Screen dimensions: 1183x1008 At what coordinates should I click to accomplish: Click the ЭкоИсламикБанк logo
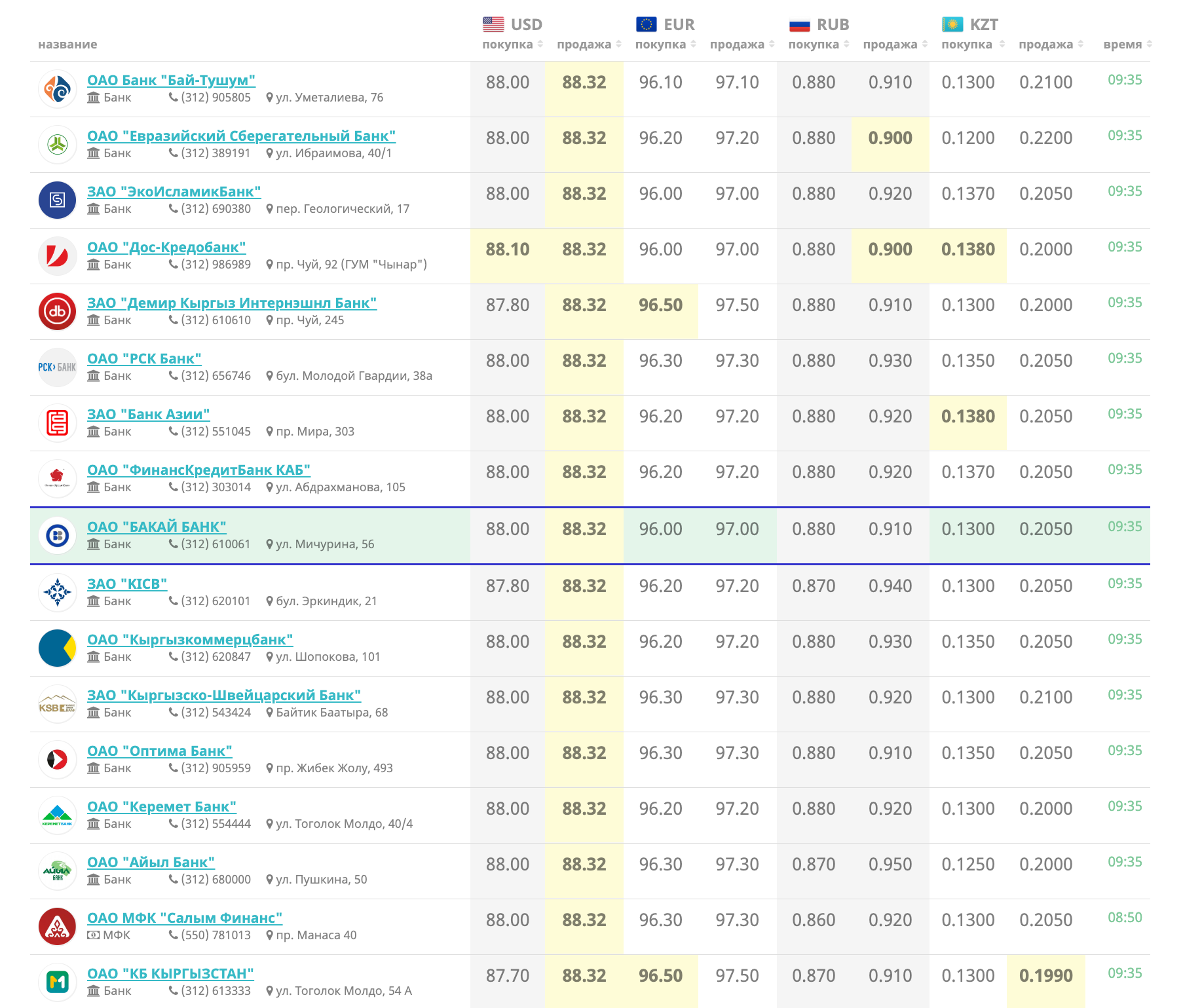coord(58,200)
